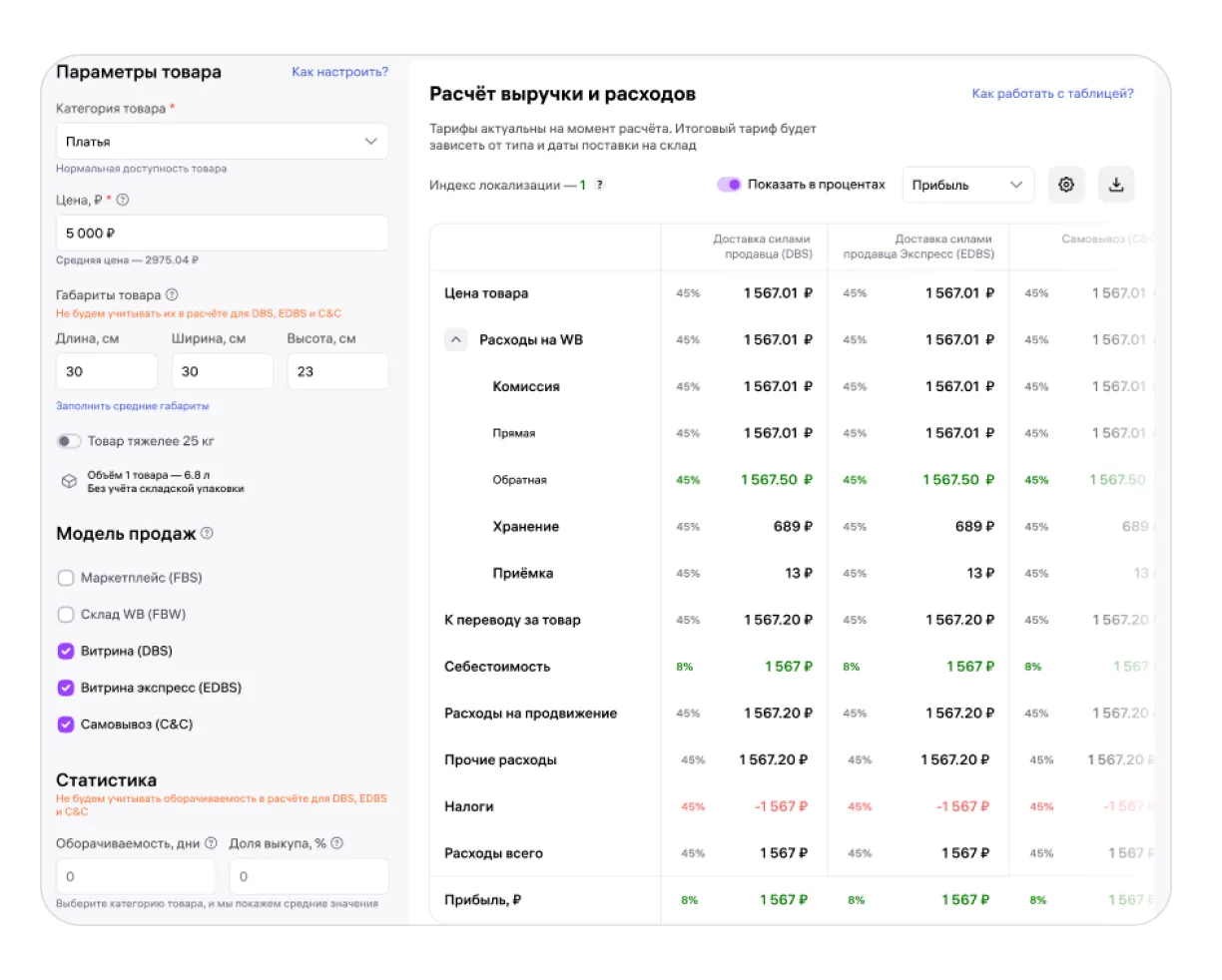Image resolution: width=1222 pixels, height=980 pixels.
Task: Click Заполнить средние габариты link
Action: 133,406
